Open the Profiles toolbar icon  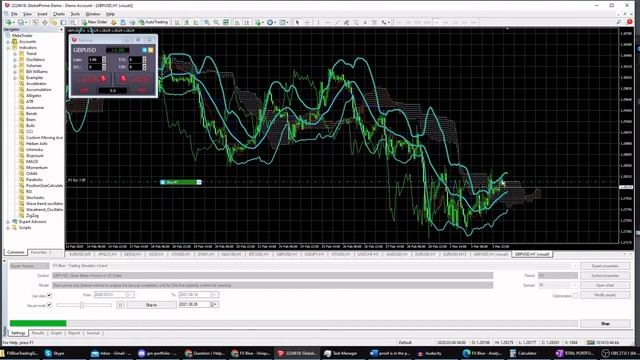(x=21, y=22)
